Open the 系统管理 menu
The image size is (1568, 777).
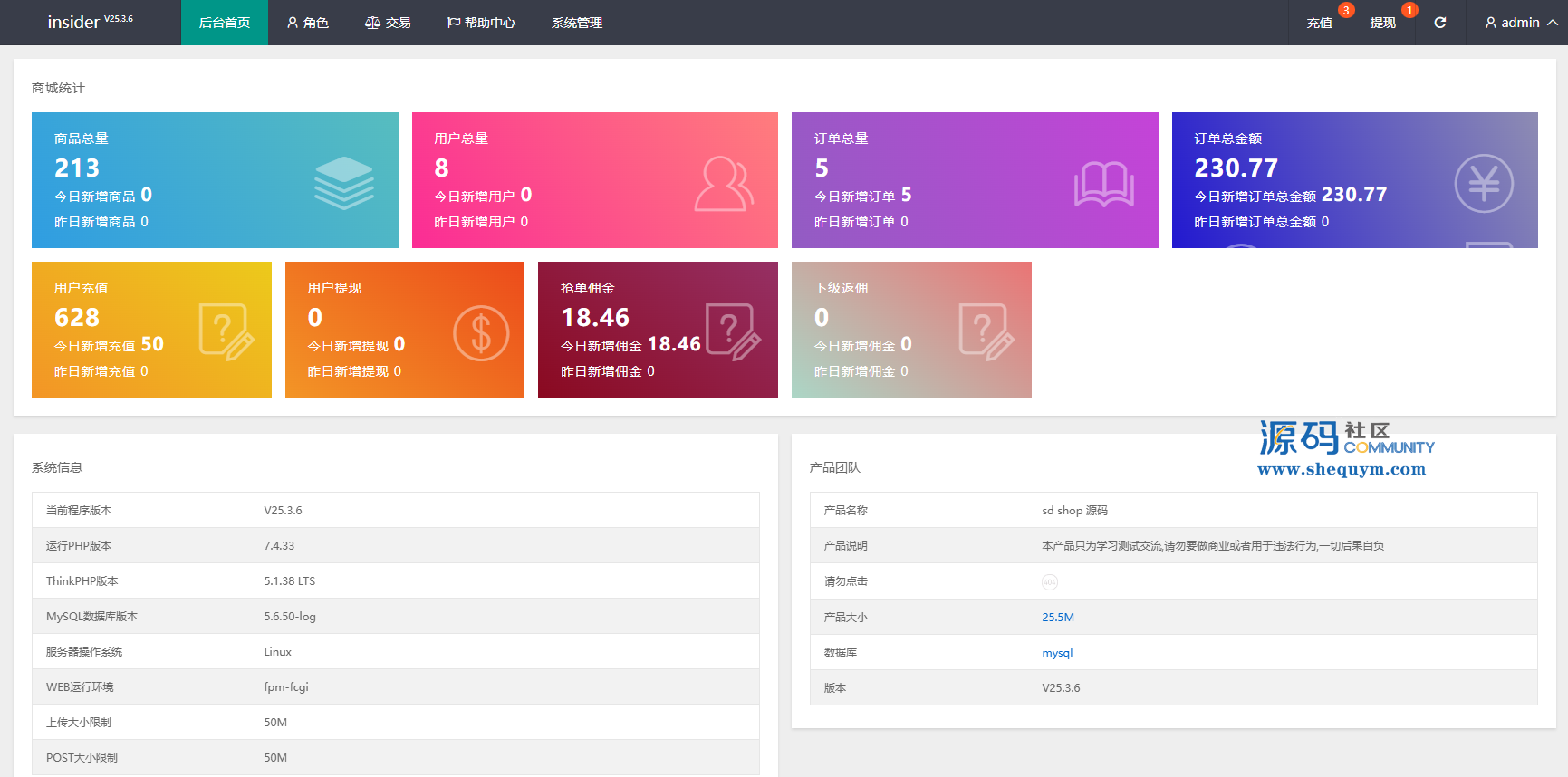pos(577,23)
